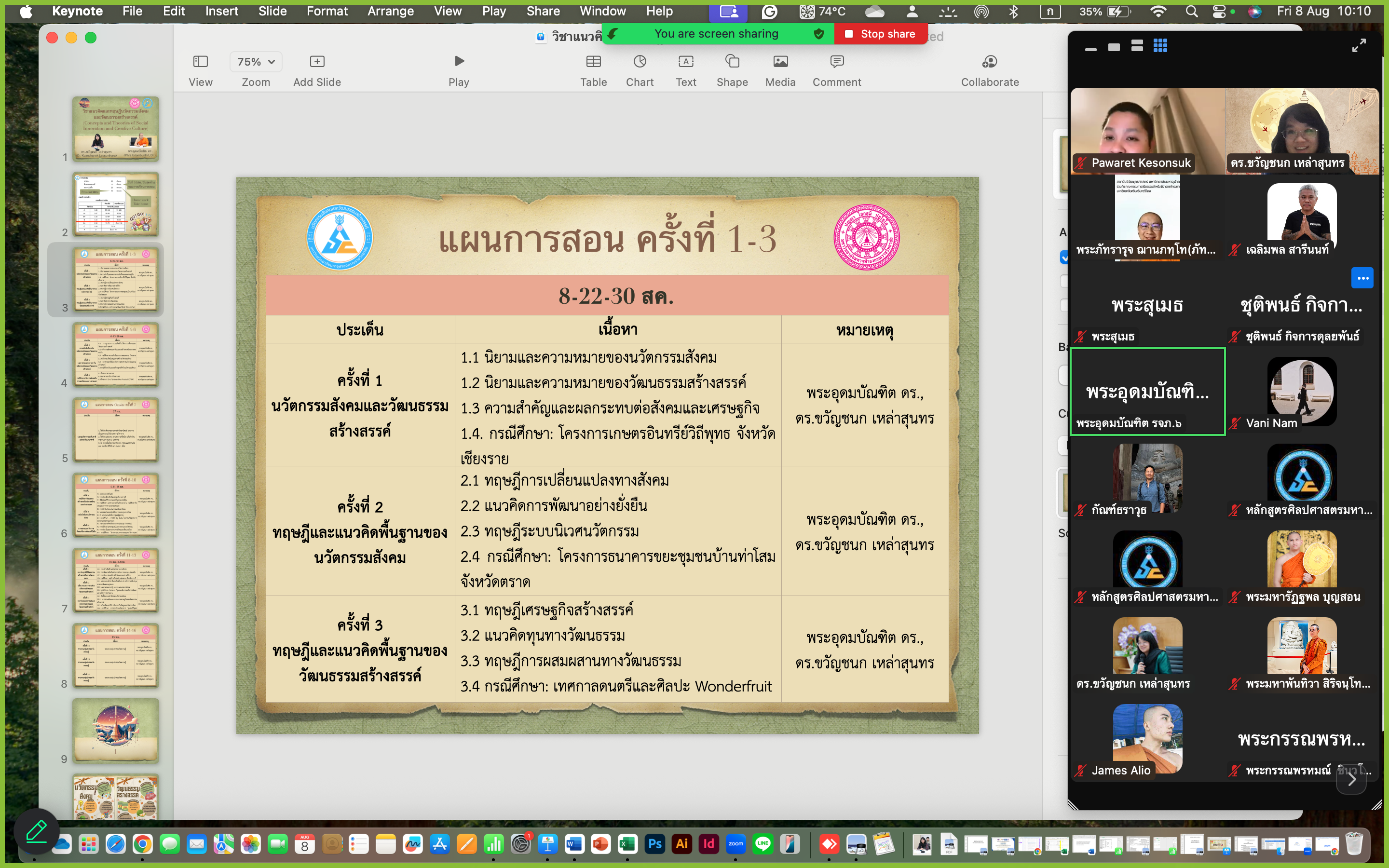Add a Text box from toolbar
Screen dimensions: 1389x868
[686, 61]
